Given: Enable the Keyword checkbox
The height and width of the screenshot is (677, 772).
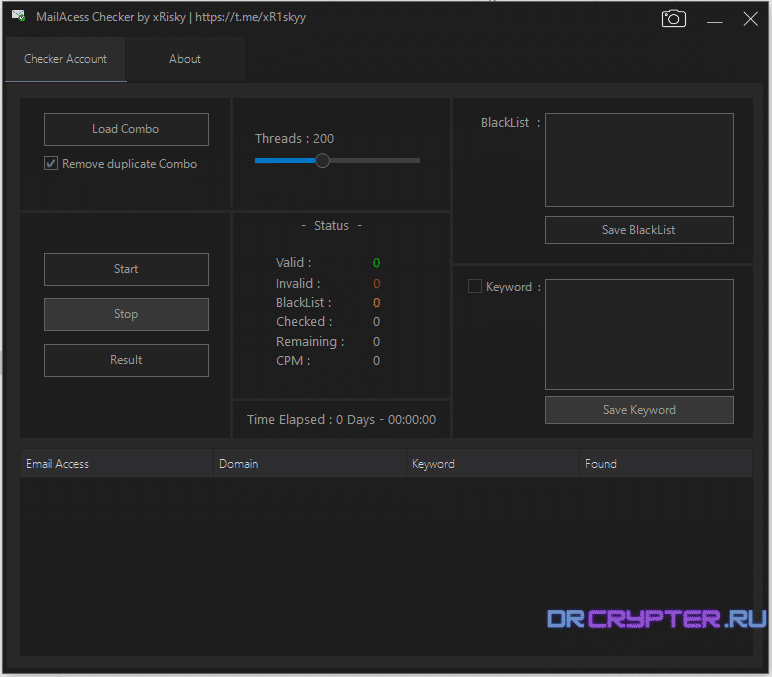Looking at the screenshot, I should click(475, 286).
